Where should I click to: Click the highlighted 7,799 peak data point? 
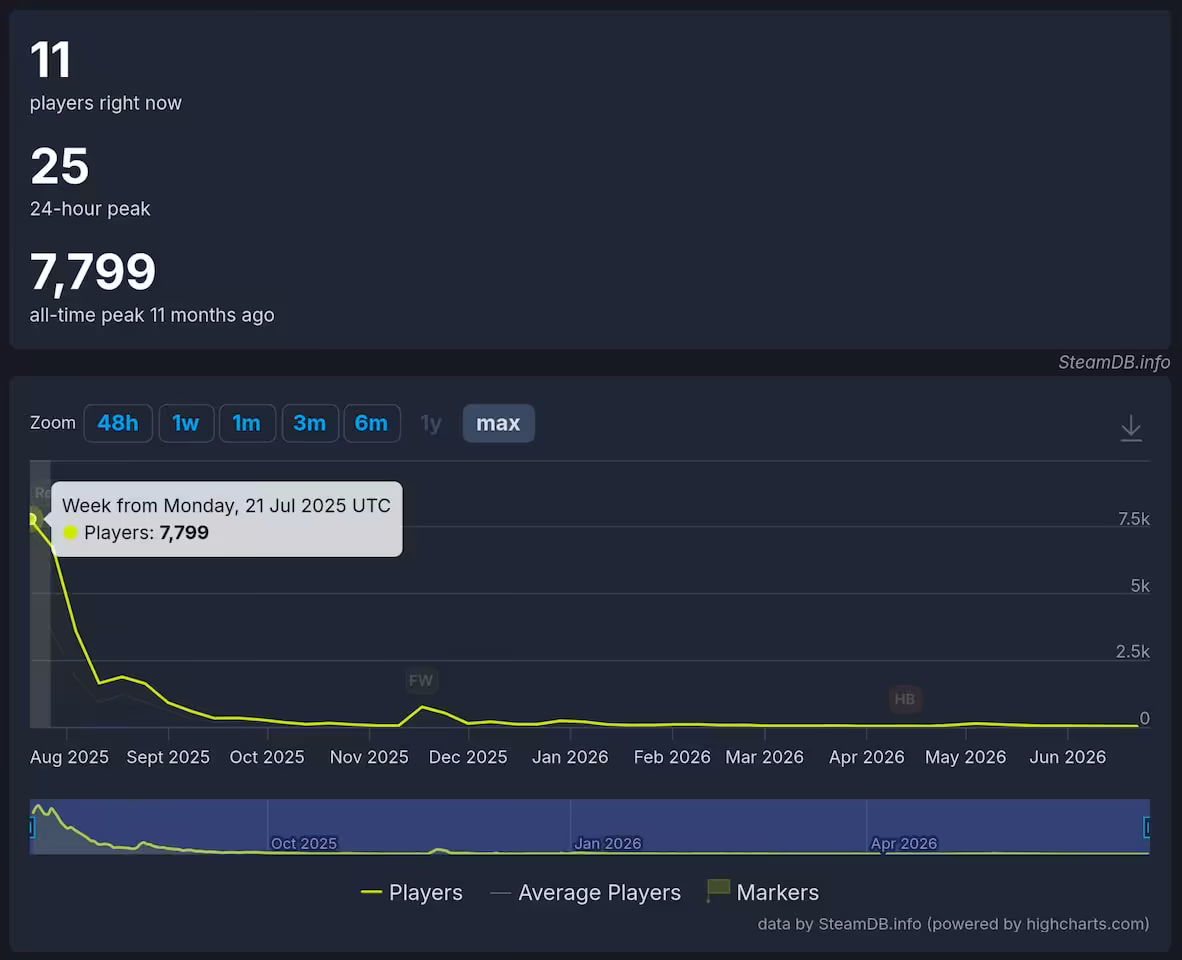32,518
